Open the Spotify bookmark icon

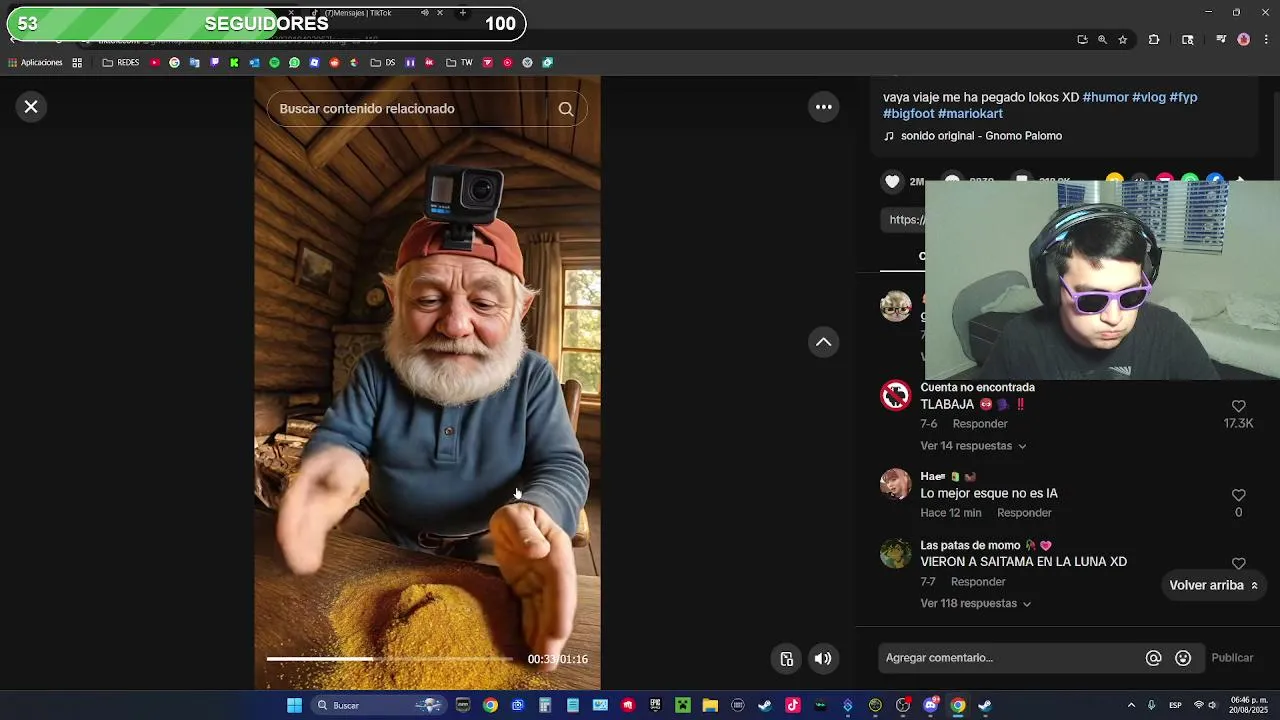[274, 63]
